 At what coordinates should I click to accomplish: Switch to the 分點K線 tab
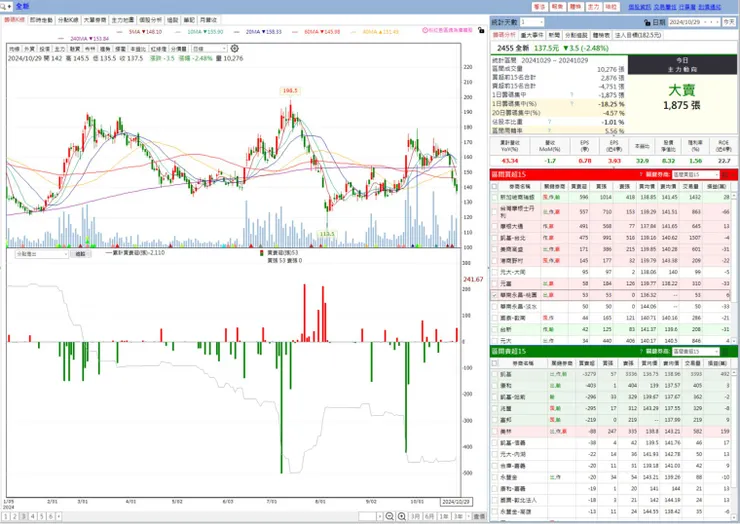(68, 20)
